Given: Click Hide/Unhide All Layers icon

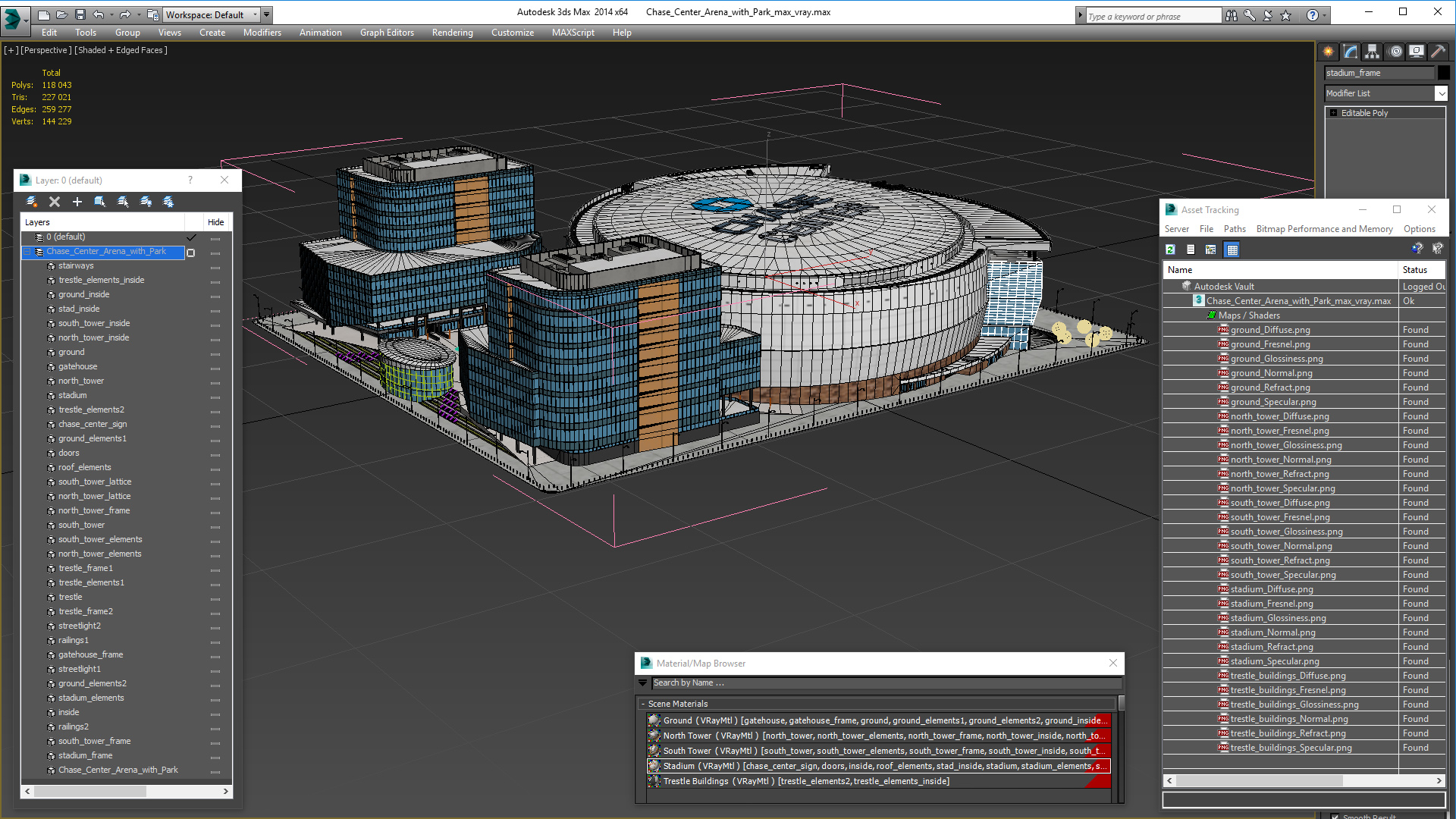Looking at the screenshot, I should [x=146, y=202].
